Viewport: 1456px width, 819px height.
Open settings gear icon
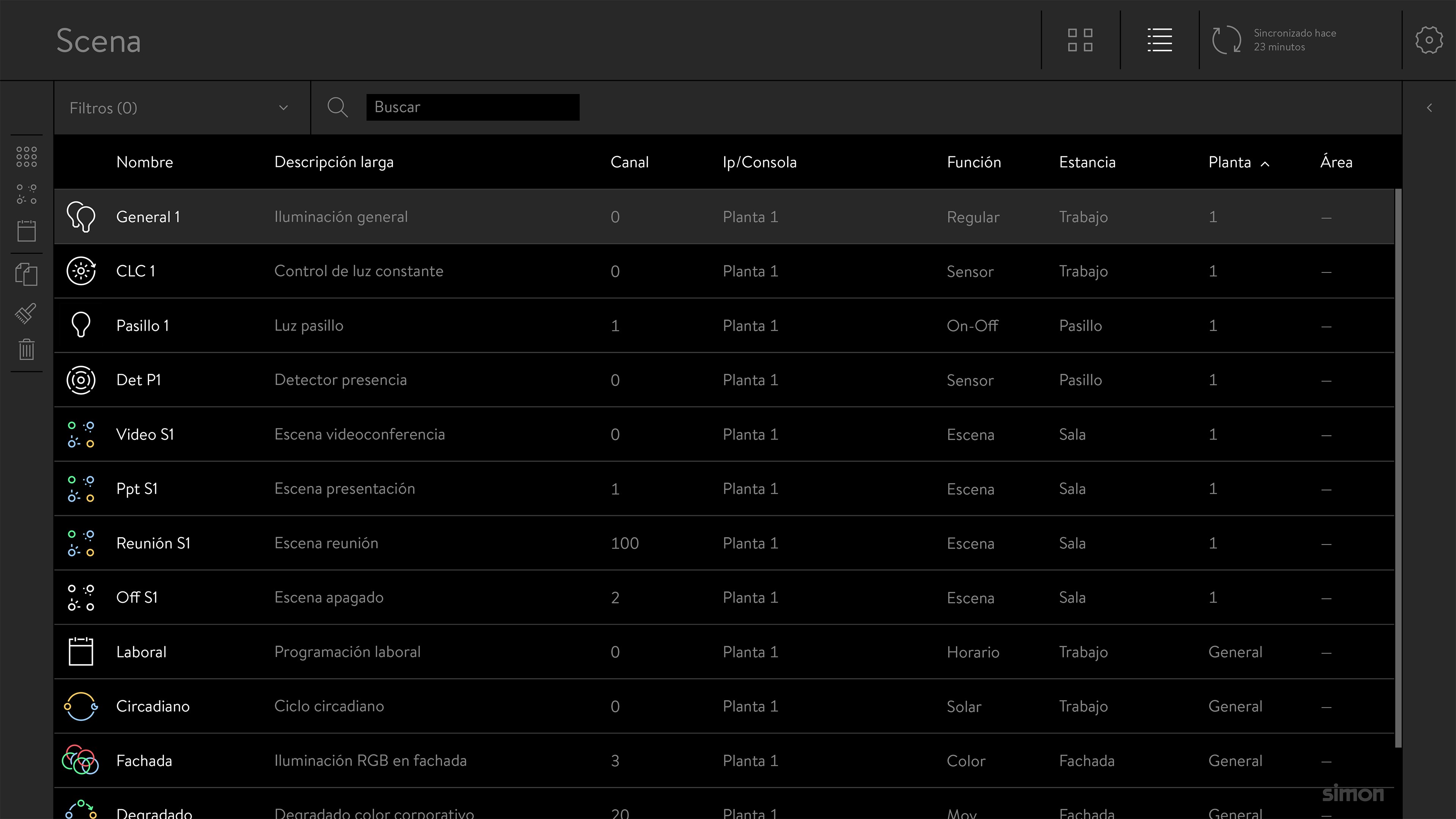coord(1428,40)
